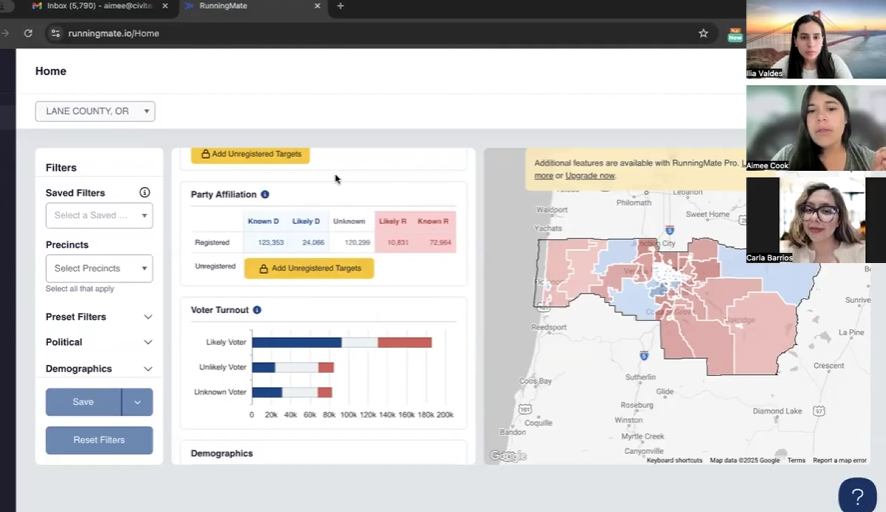
Task: Click the Google logo on the map
Action: click(508, 456)
